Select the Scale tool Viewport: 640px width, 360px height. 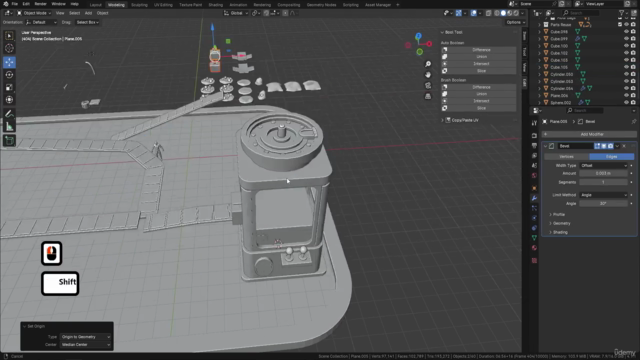[x=9, y=87]
